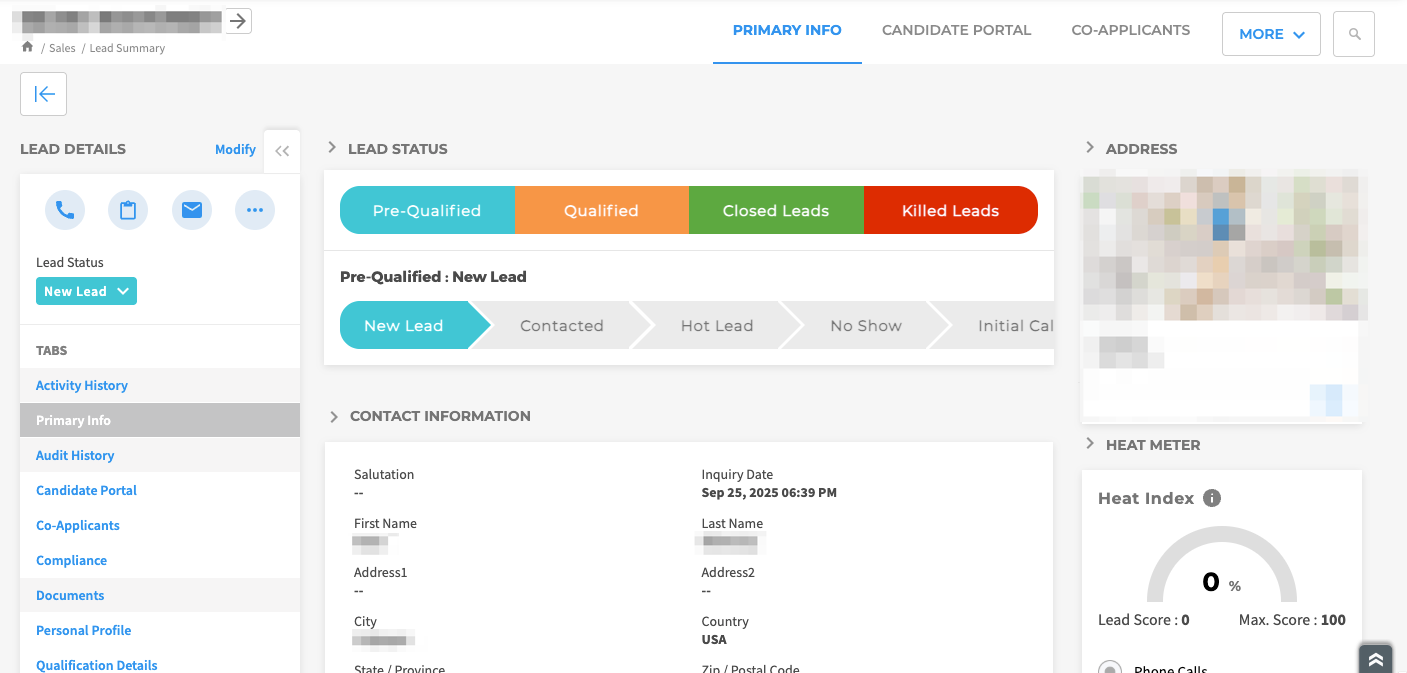The height and width of the screenshot is (673, 1407).
Task: Open Activity History in the sidebar tabs
Action: (x=160, y=385)
